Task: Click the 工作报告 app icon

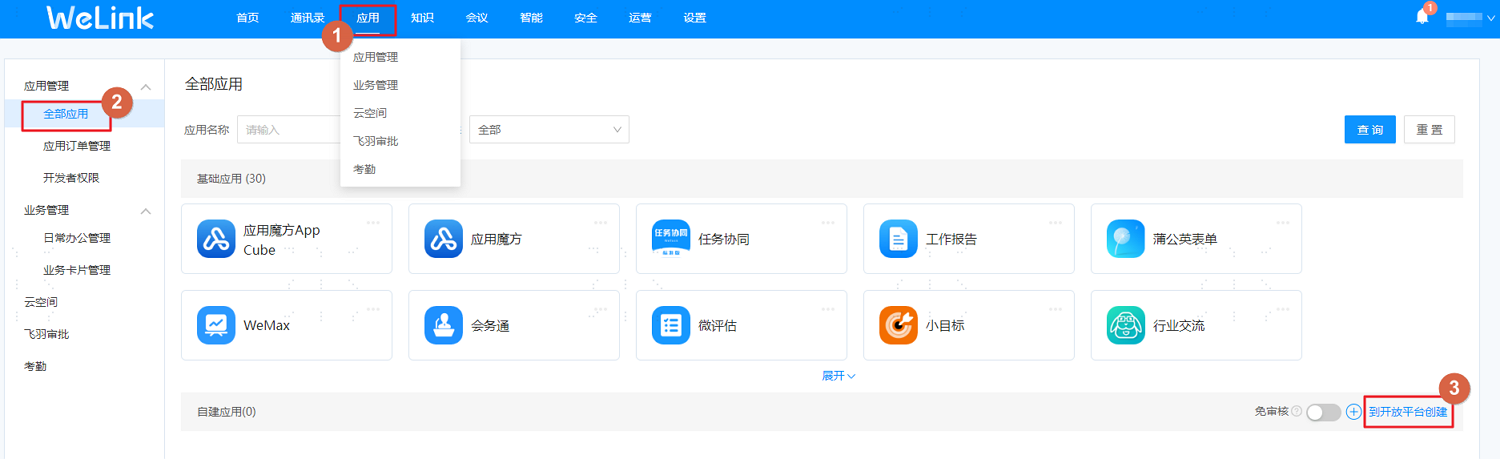Action: (x=898, y=239)
